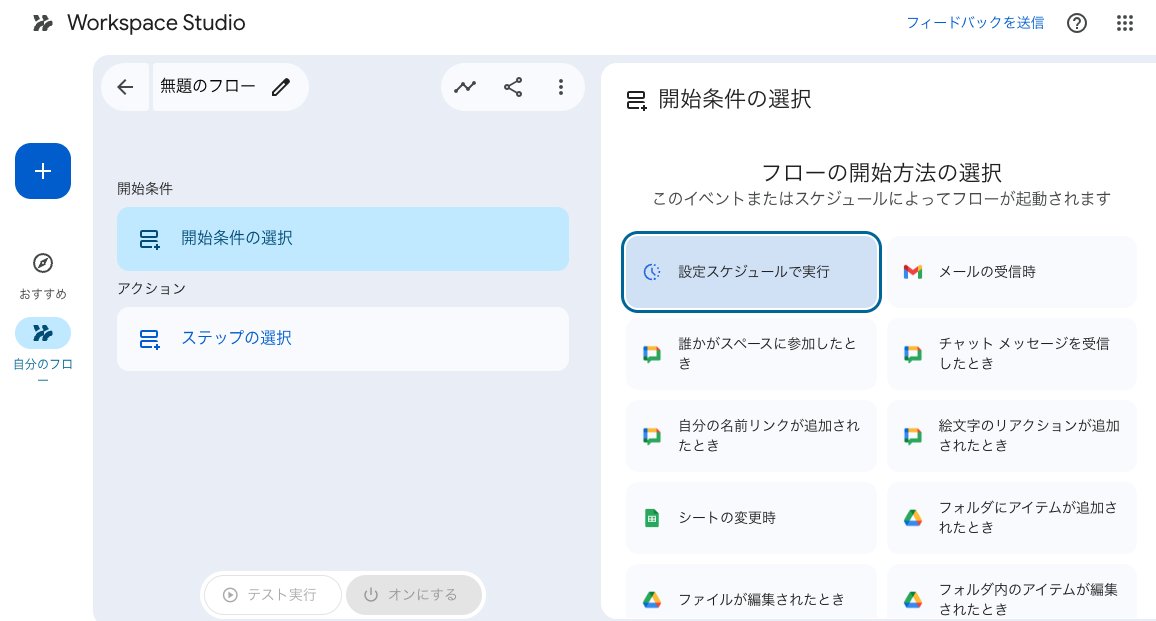Click the フローの開始方法の選択 heading
Screen dimensions: 1156x621
(x=881, y=173)
